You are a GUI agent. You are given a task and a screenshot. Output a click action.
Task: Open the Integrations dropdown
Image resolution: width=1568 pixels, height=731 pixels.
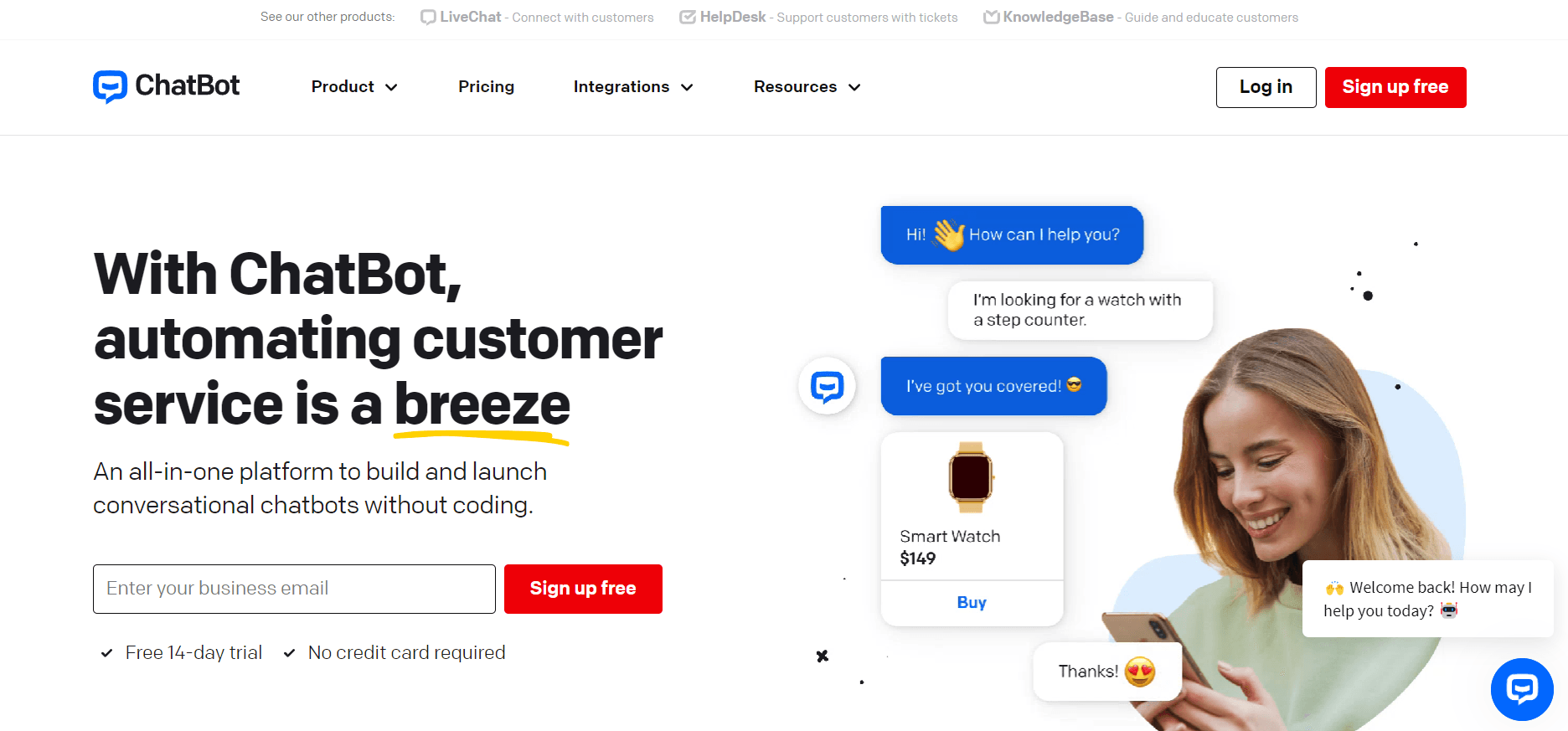pyautogui.click(x=632, y=87)
